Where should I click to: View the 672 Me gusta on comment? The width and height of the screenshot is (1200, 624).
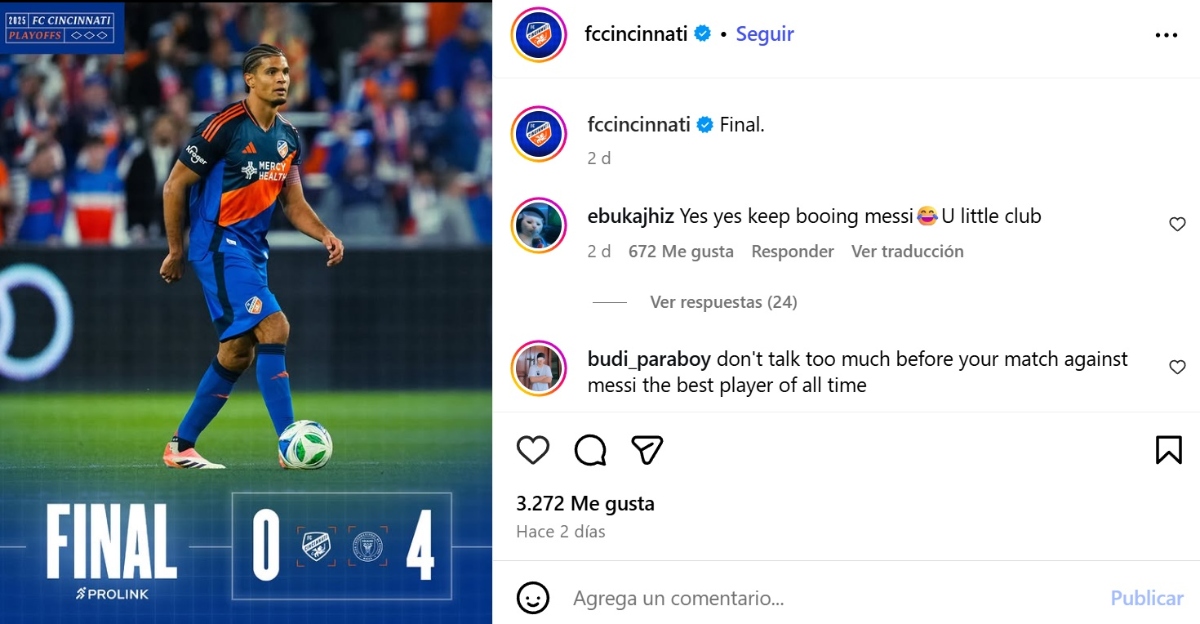click(681, 252)
